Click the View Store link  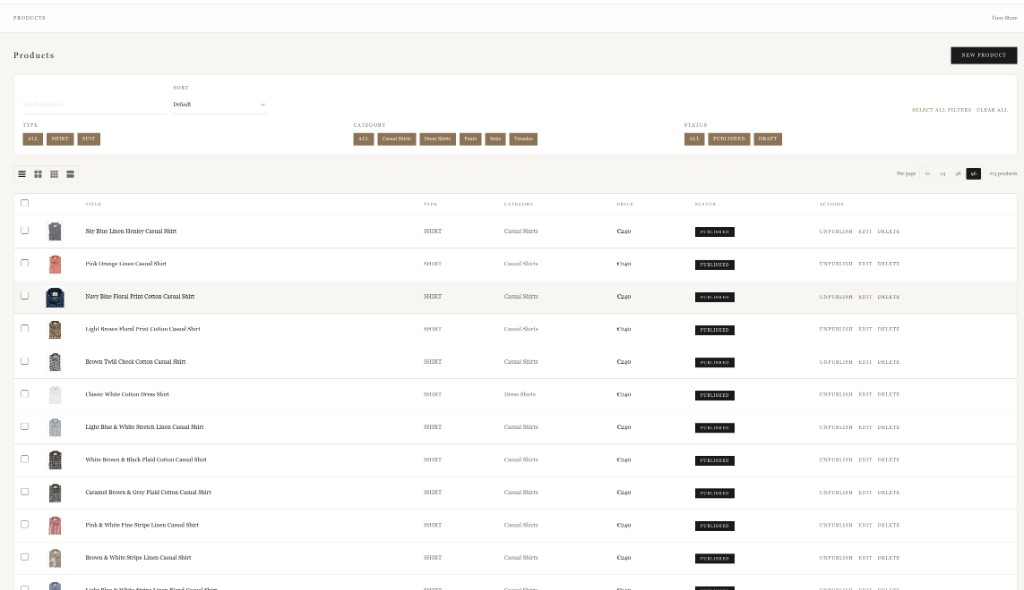(x=1003, y=18)
